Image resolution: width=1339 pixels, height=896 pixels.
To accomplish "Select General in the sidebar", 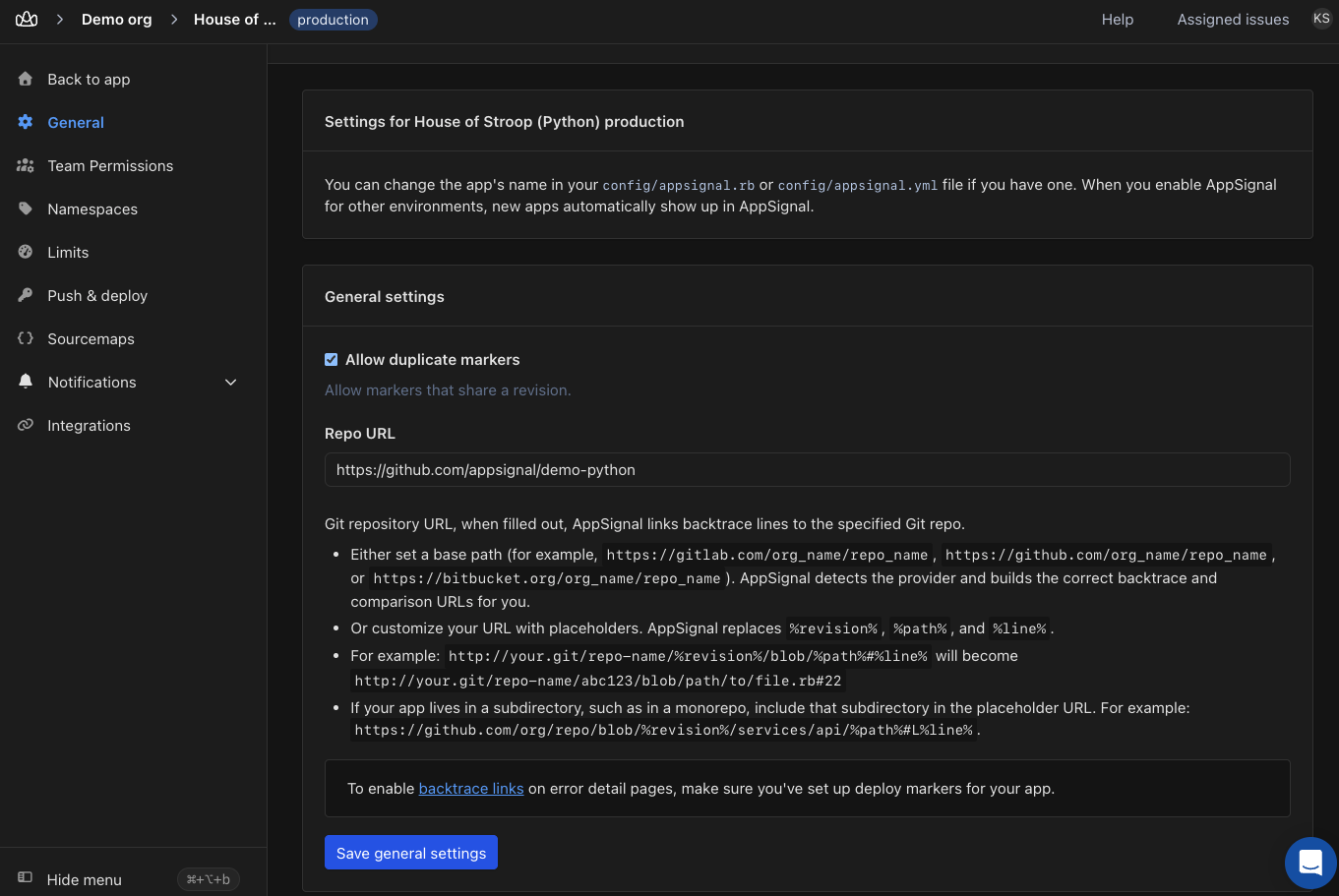I will pos(76,122).
